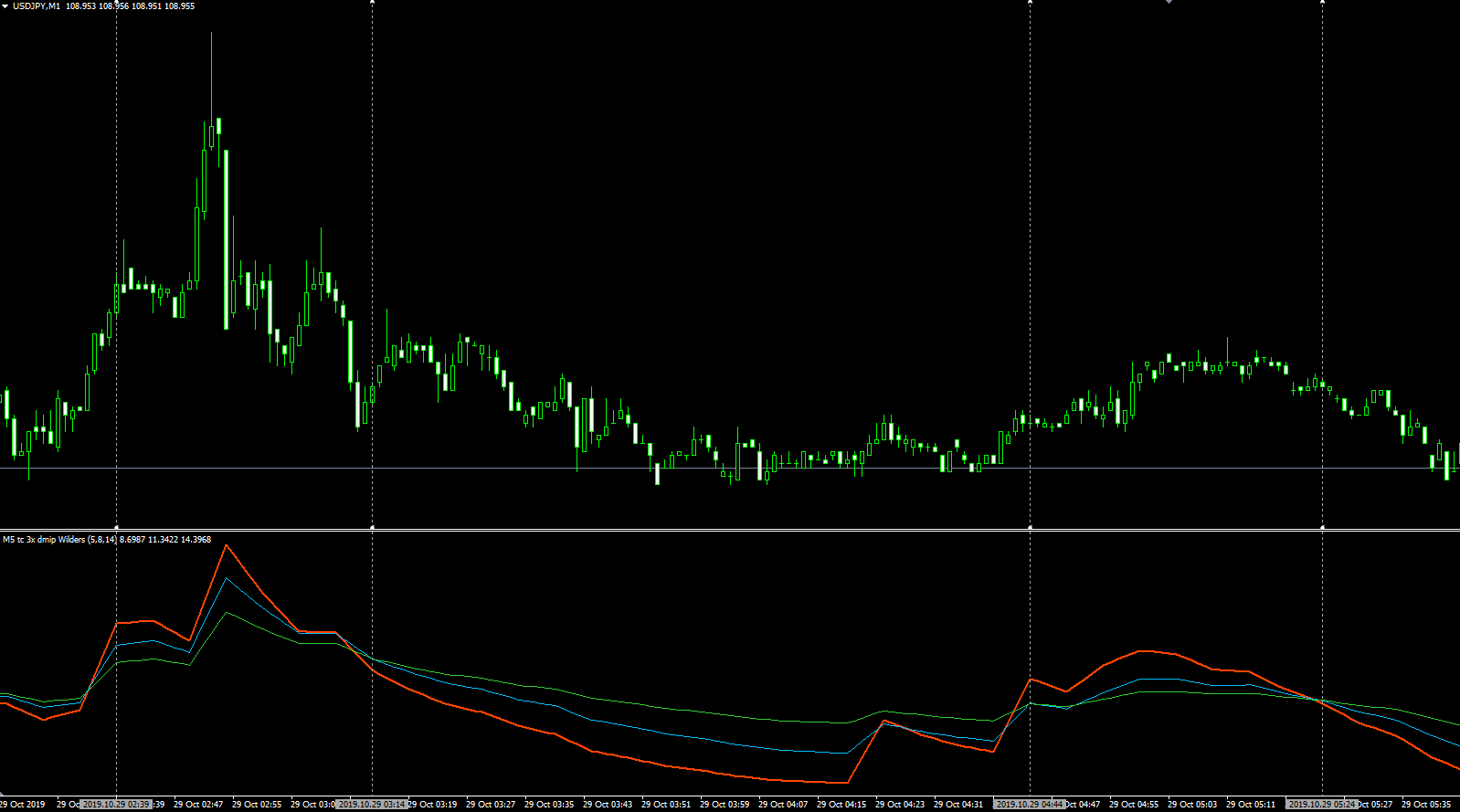Image resolution: width=1460 pixels, height=812 pixels.
Task: Click the separator between chart and indicator window
Action: tap(730, 530)
